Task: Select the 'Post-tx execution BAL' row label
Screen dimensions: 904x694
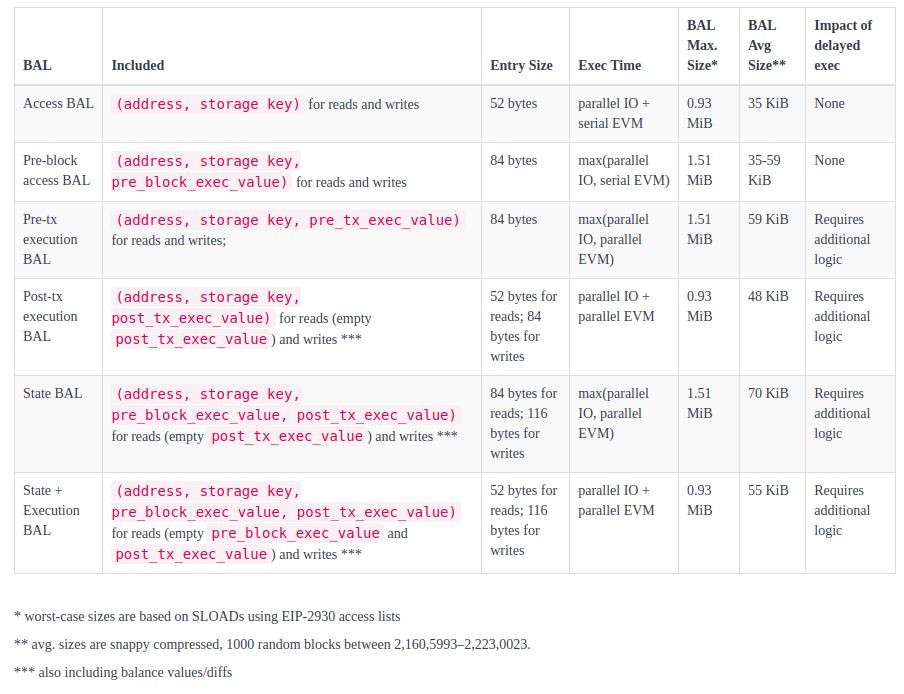Action: [x=50, y=316]
